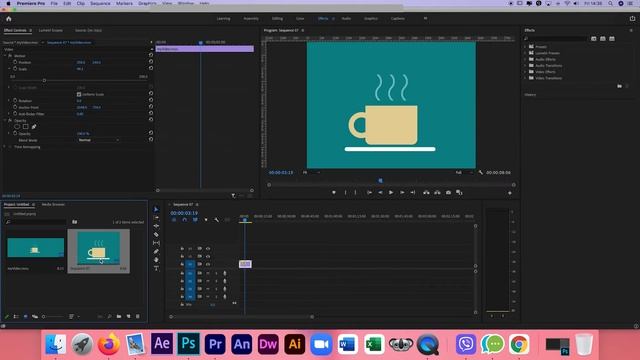Step back one frame in the Program monitor

click(380, 192)
